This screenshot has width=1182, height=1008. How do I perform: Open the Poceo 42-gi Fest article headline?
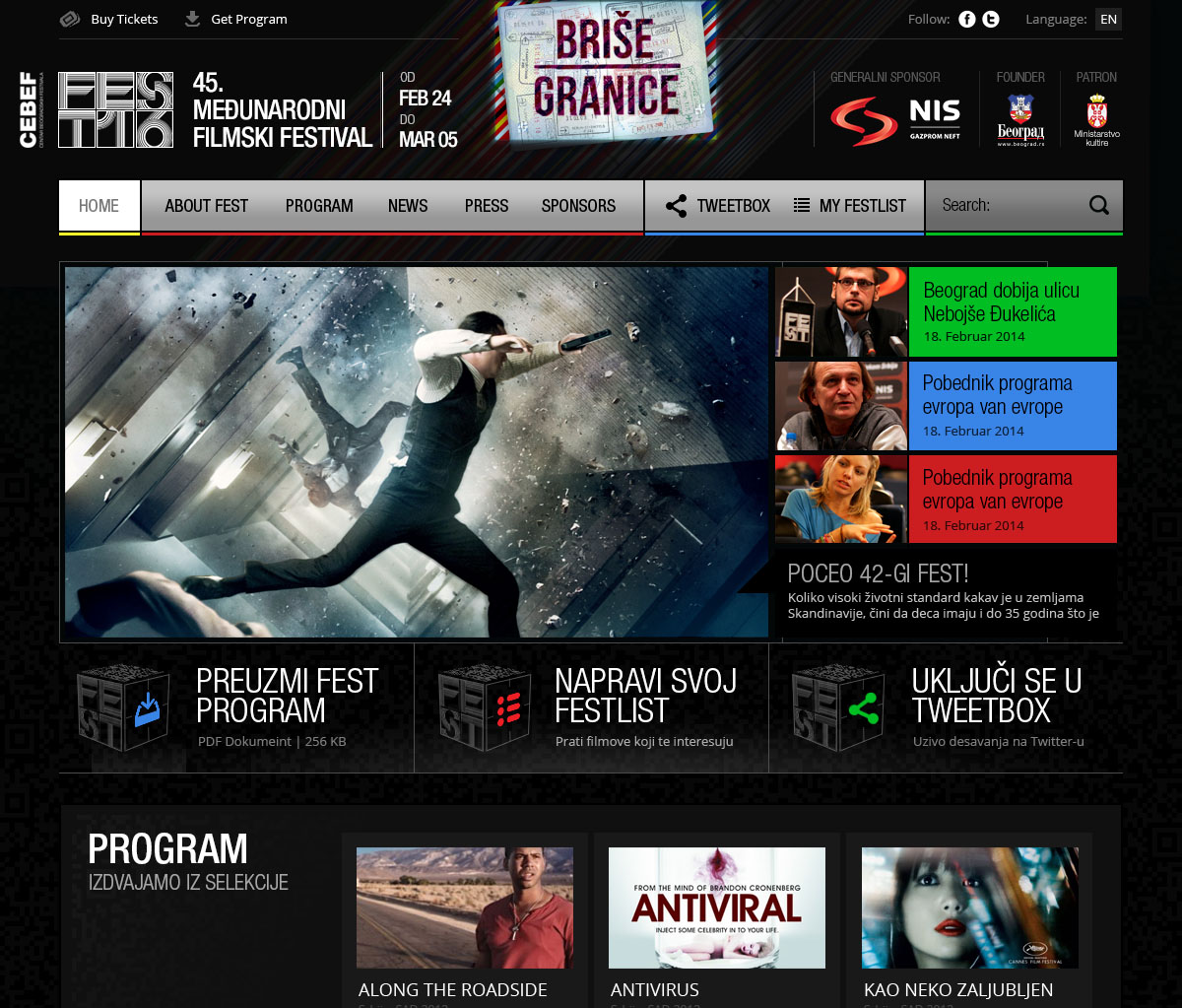tap(878, 572)
